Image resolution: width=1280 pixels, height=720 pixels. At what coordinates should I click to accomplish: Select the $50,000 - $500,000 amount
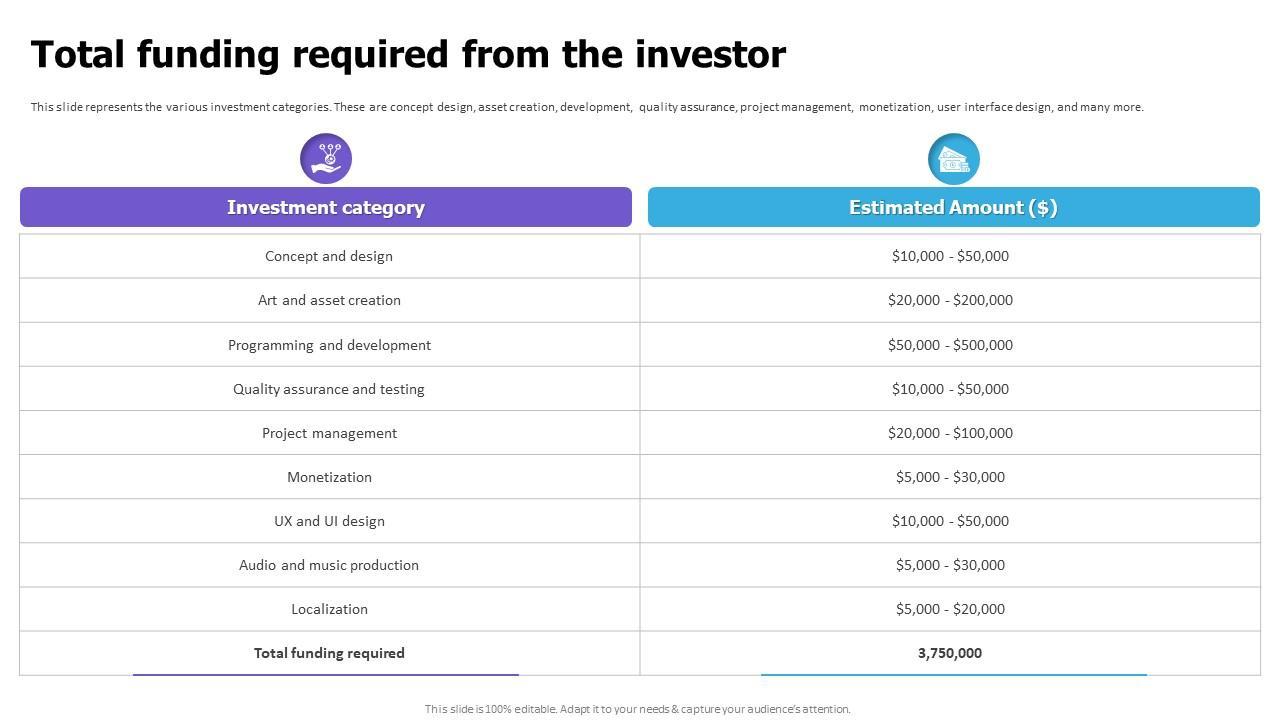(x=950, y=345)
